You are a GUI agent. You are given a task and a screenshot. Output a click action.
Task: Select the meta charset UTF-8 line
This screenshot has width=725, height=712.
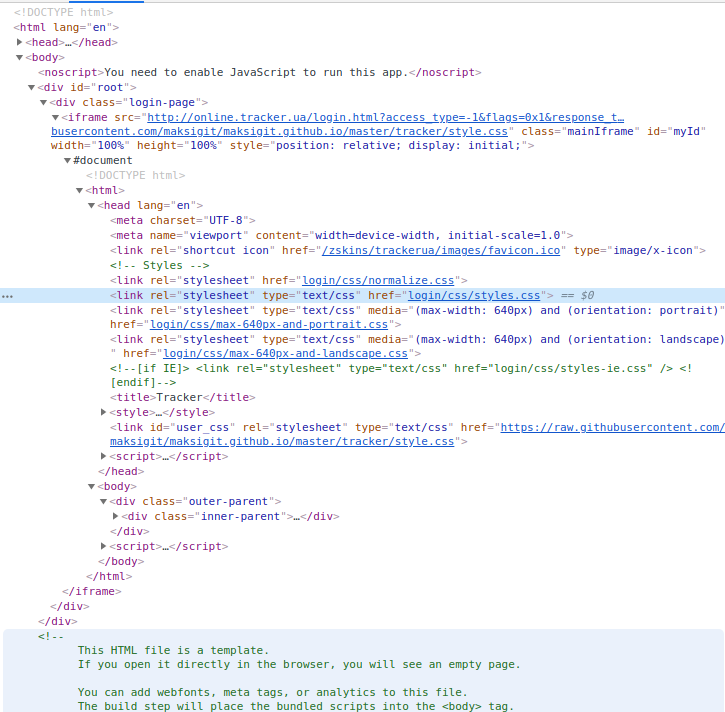click(185, 220)
